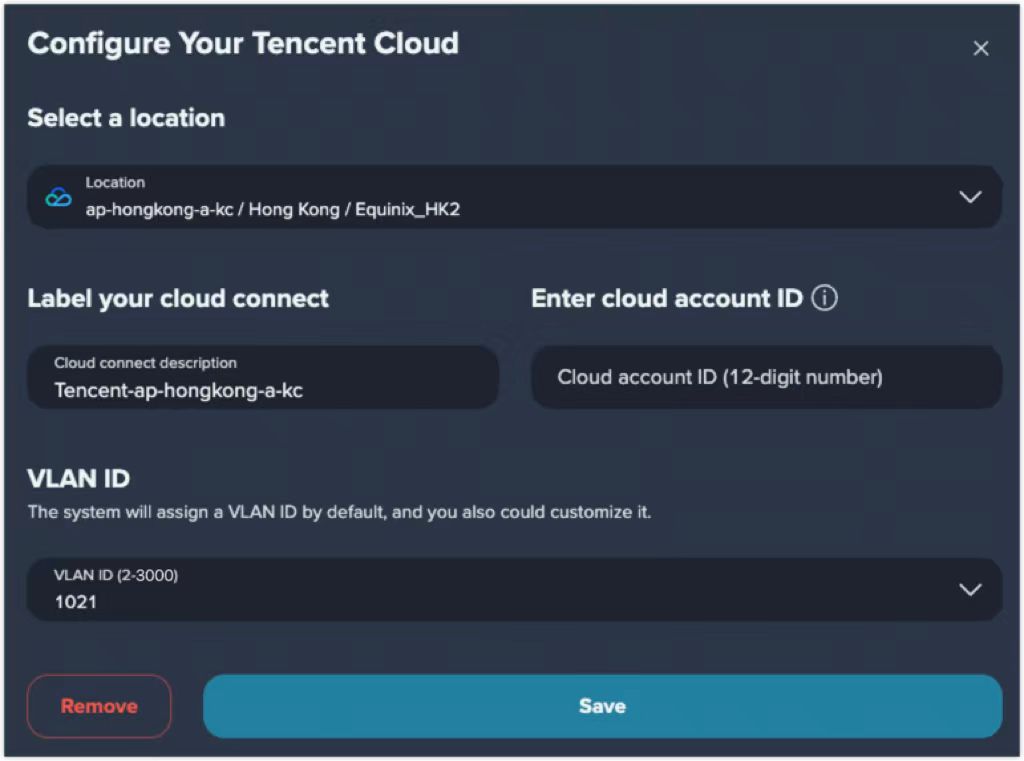The width and height of the screenshot is (1024, 761).
Task: Click the Save button
Action: tap(602, 706)
